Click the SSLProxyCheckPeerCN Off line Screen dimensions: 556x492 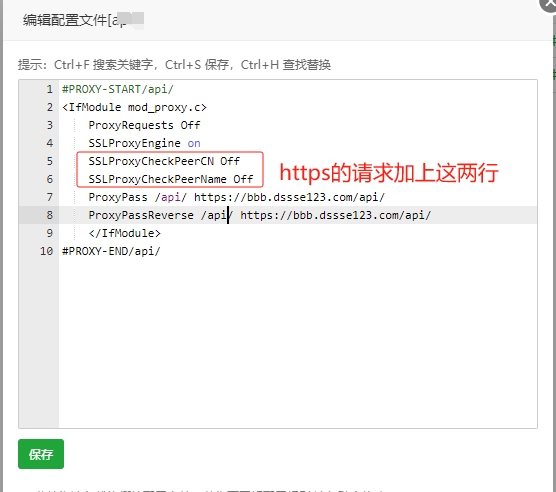tap(164, 161)
